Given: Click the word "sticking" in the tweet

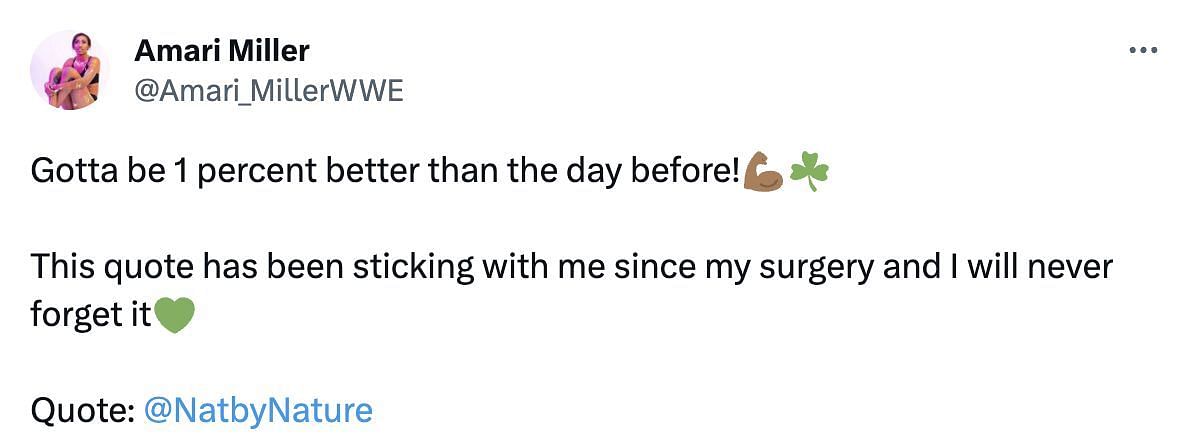Looking at the screenshot, I should coord(373,267).
